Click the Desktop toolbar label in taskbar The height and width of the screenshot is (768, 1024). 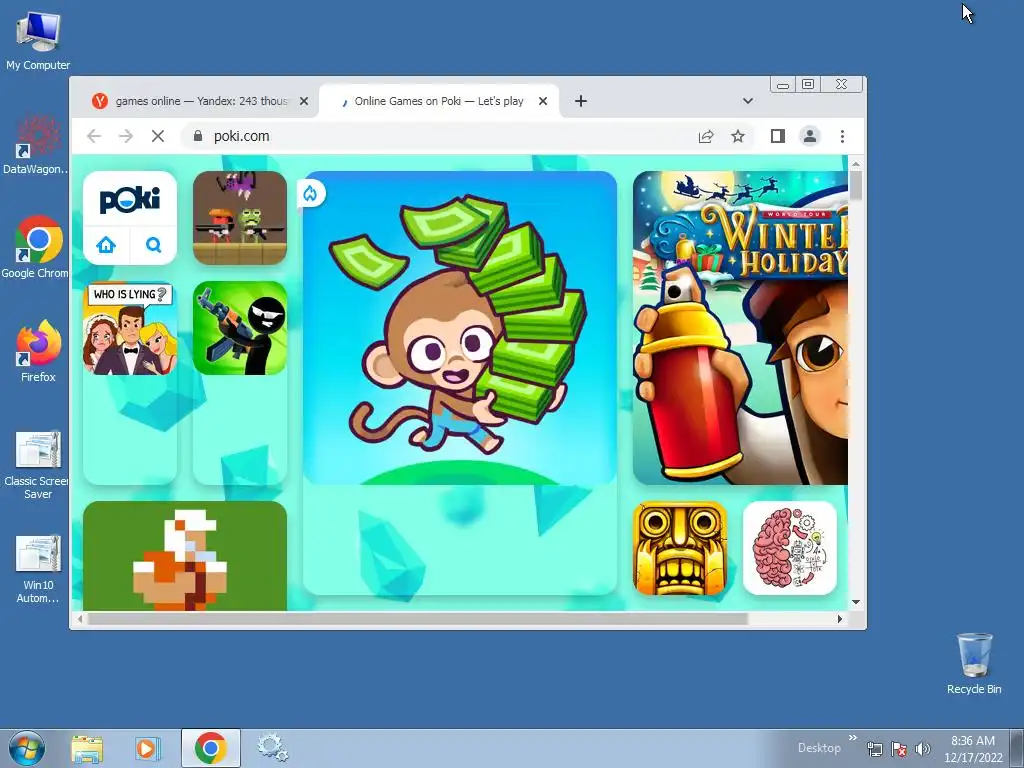point(819,748)
